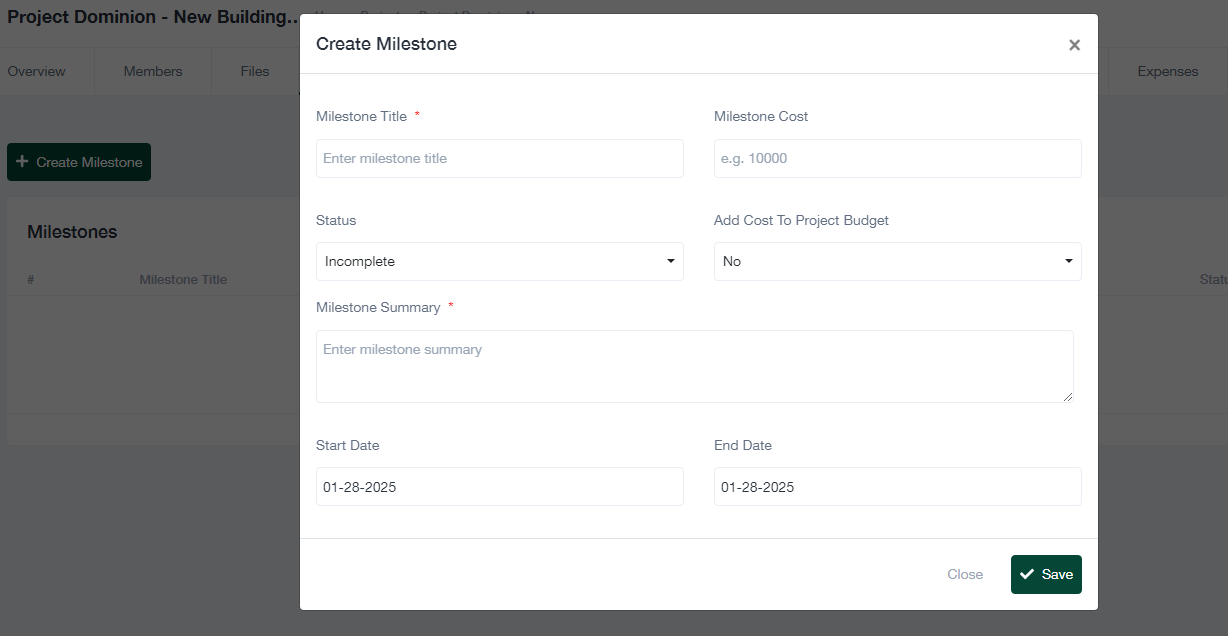
Task: Click the Create Milestone button behind dialog
Action: [x=79, y=162]
